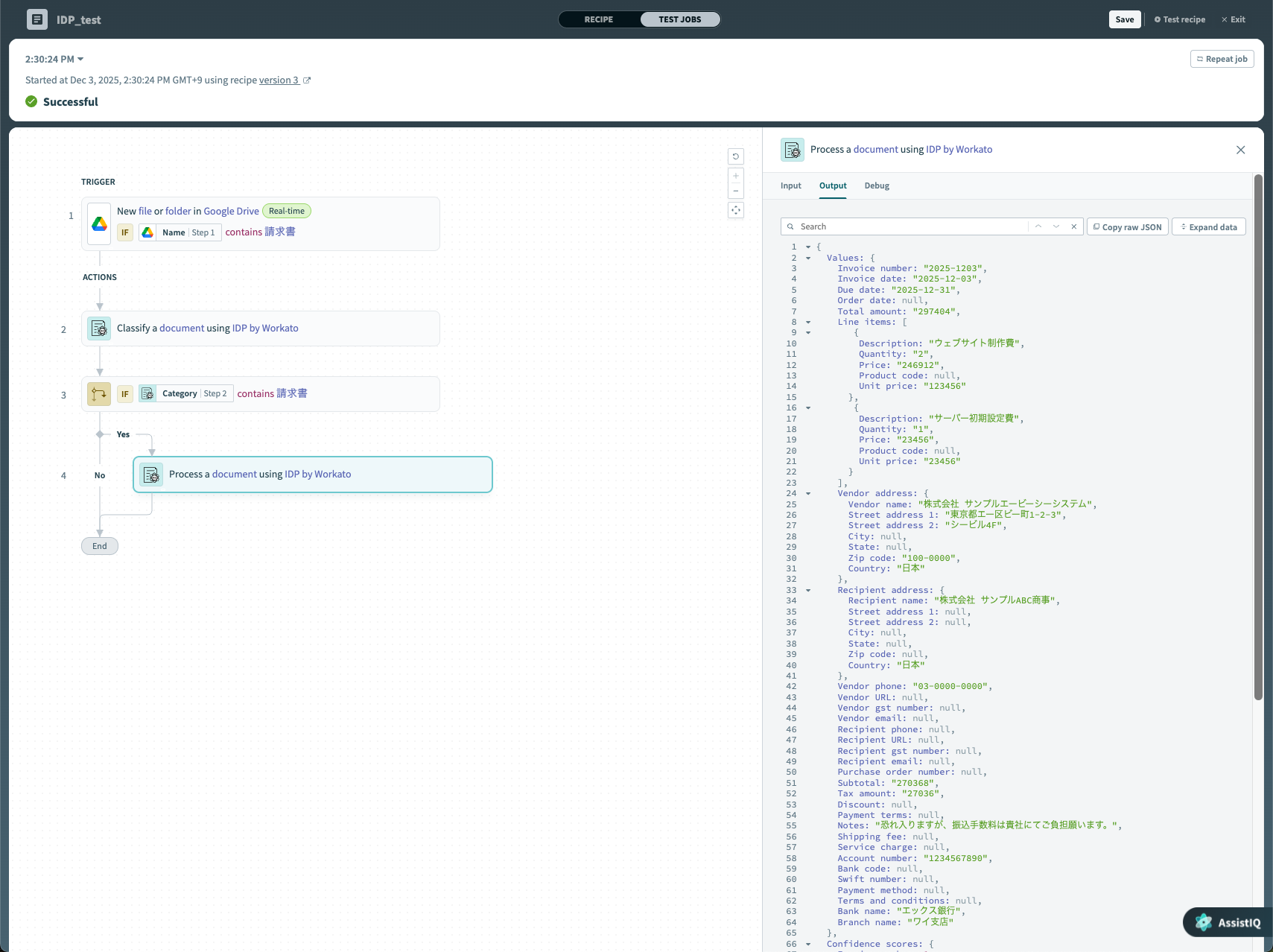This screenshot has width=1273, height=952.
Task: Open the 2:30:24 PM job time dropdown
Action: [54, 59]
